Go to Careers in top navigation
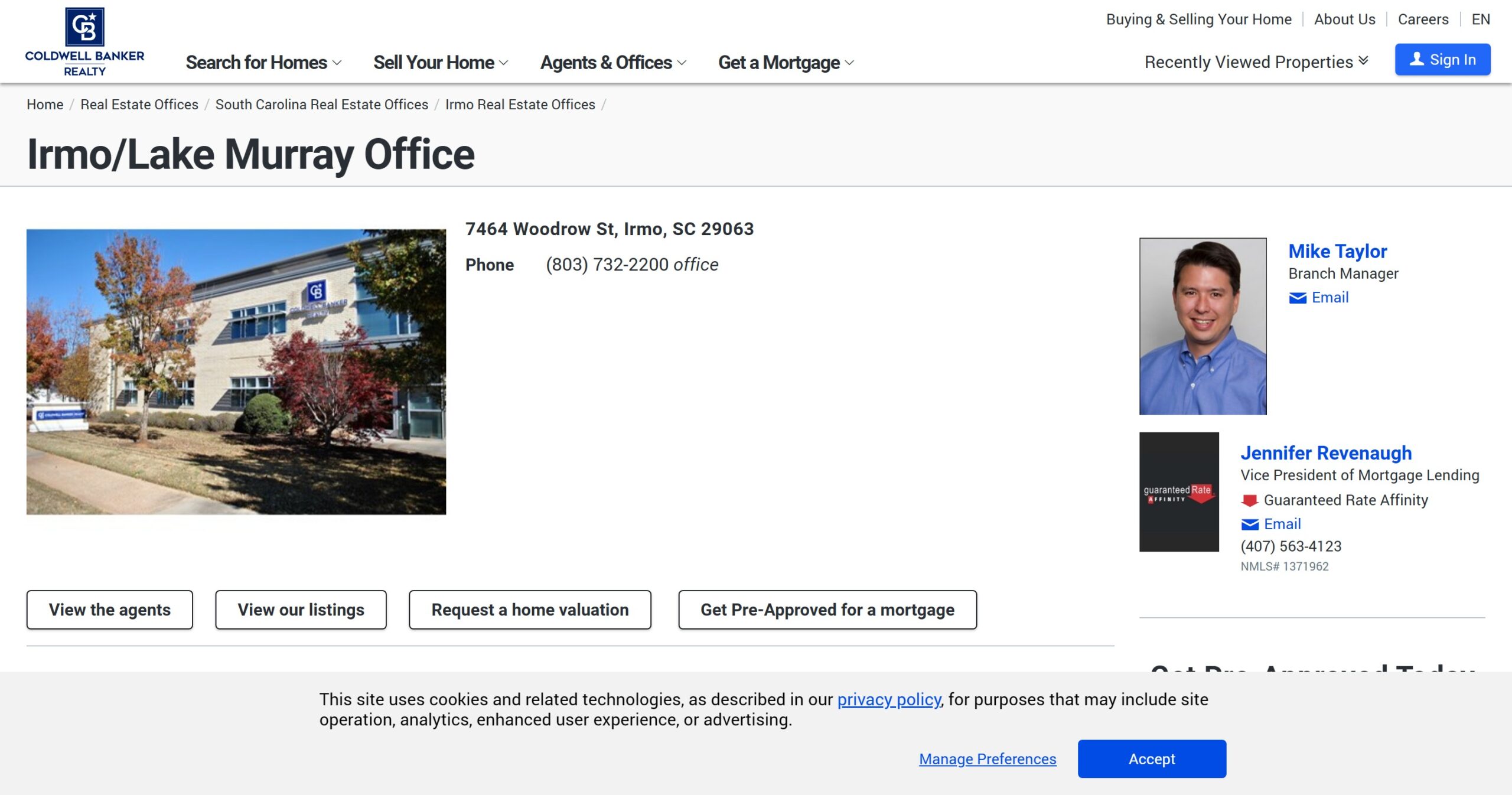This screenshot has height=795, width=1512. tap(1422, 19)
